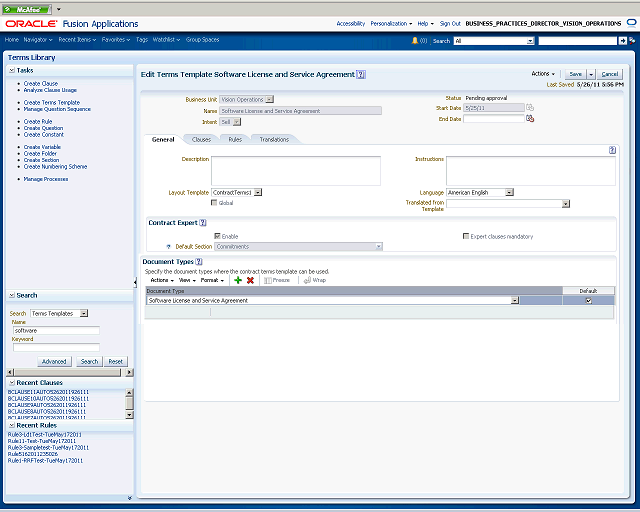Image resolution: width=640 pixels, height=512 pixels.
Task: Click the Oracle chat bubble icon at top right
Action: click(x=631, y=23)
